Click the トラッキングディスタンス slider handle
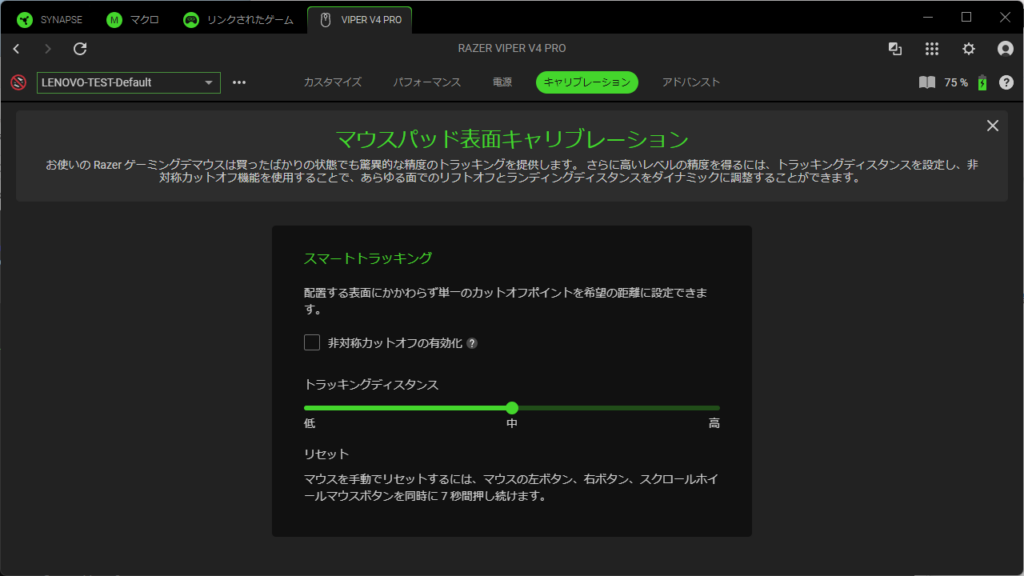The width and height of the screenshot is (1024, 576). tap(512, 408)
